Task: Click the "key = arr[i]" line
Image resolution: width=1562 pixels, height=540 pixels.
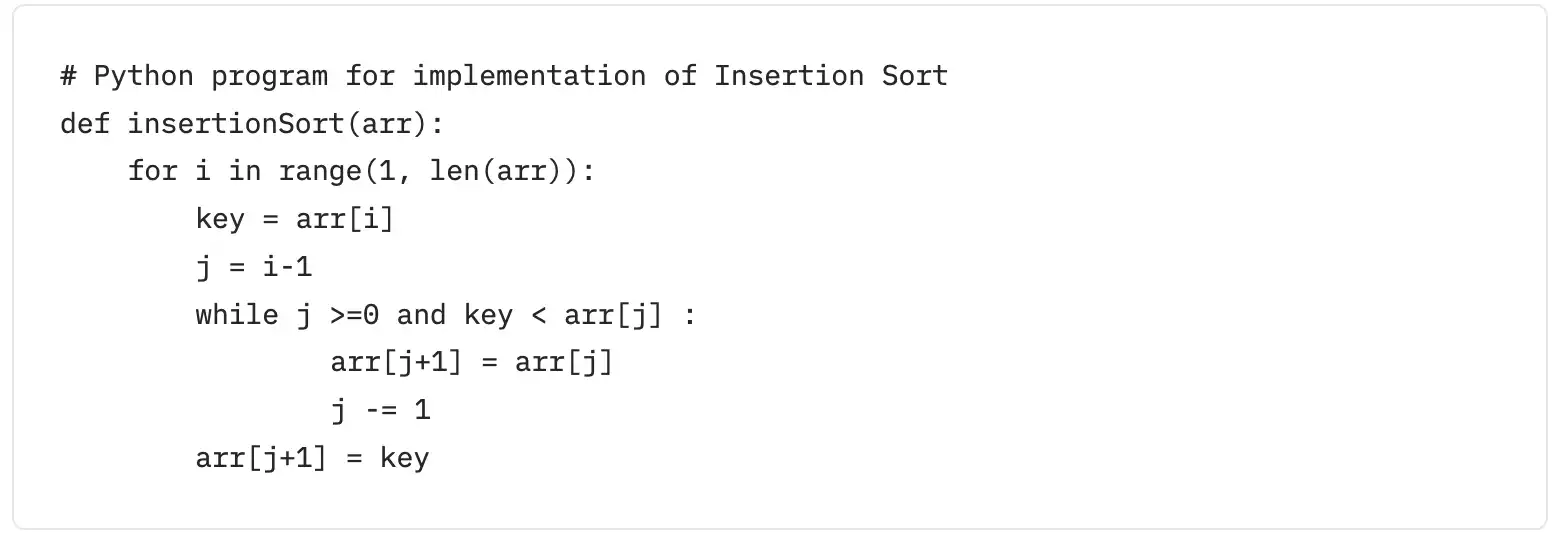Action: (x=295, y=220)
